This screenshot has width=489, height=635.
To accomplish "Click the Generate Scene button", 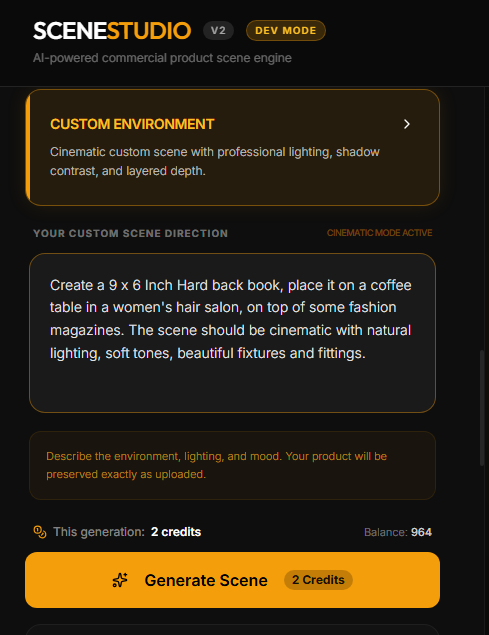I will click(233, 580).
